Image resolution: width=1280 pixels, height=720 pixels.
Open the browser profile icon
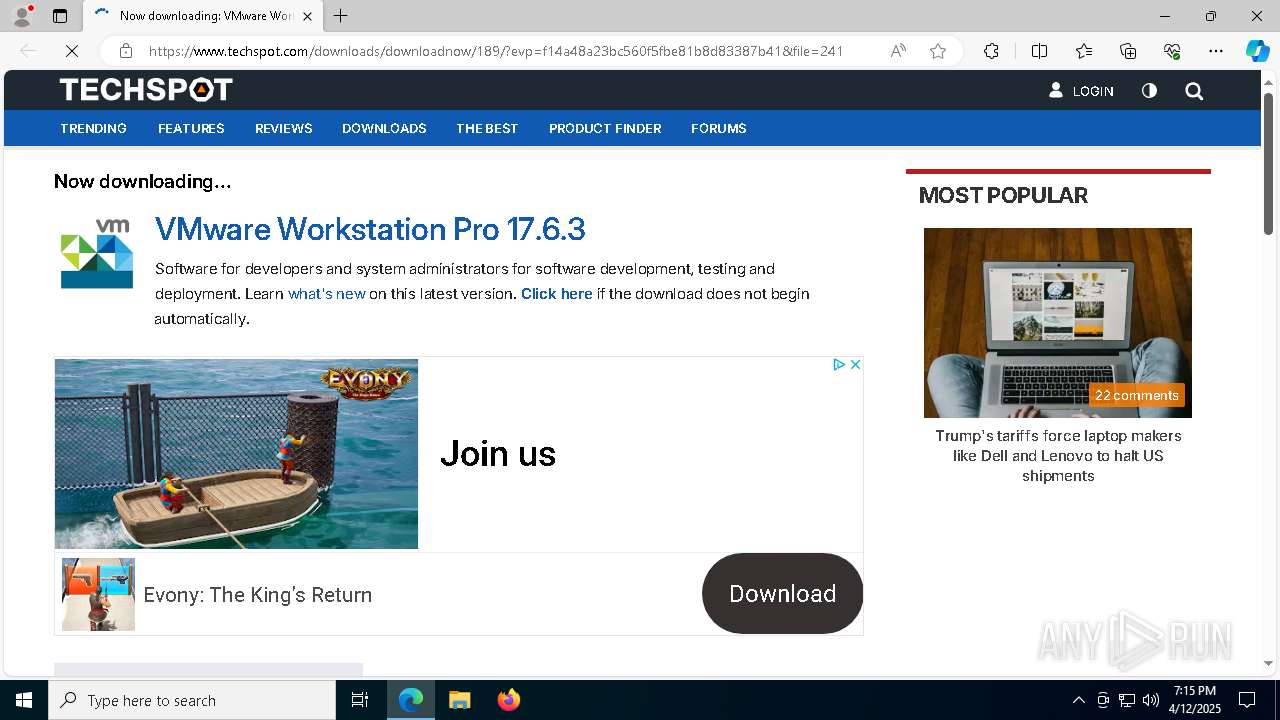pyautogui.click(x=21, y=16)
